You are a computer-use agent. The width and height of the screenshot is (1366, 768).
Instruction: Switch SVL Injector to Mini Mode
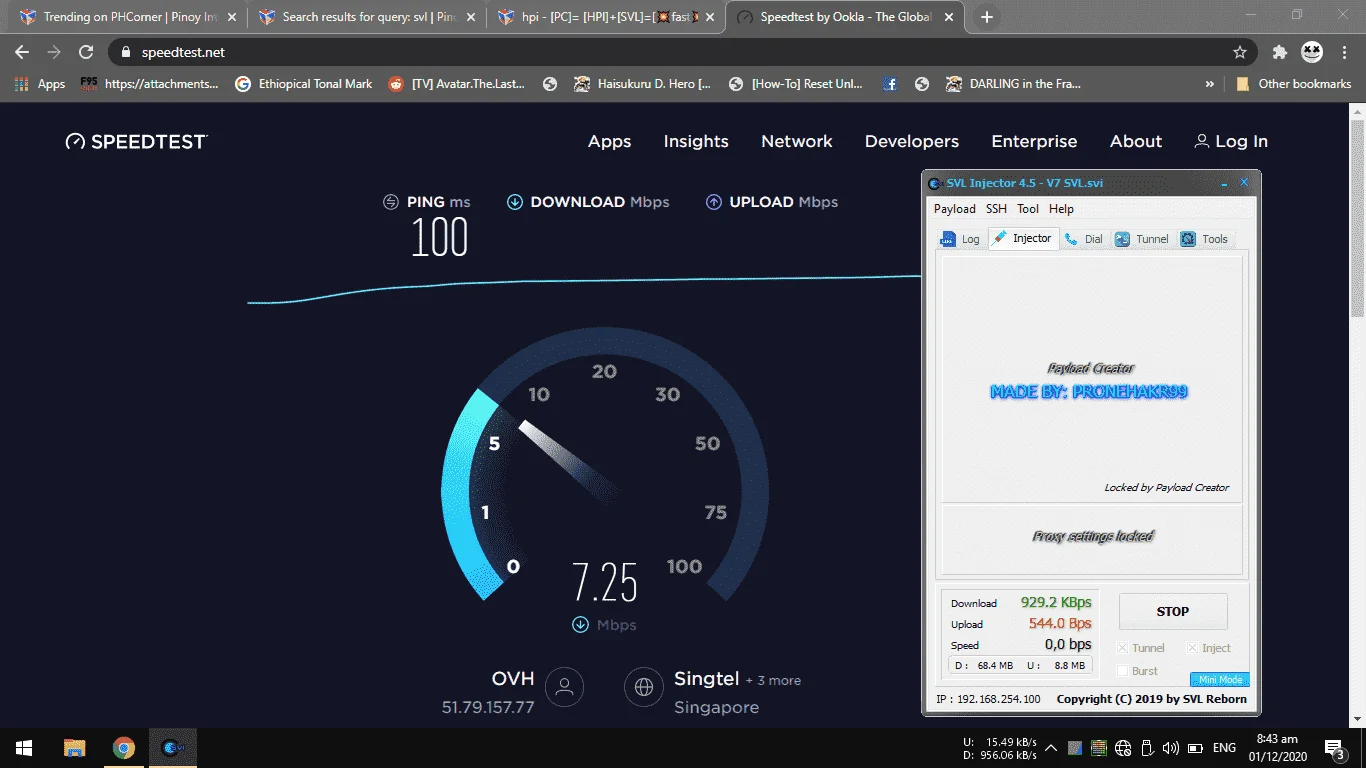point(1220,680)
